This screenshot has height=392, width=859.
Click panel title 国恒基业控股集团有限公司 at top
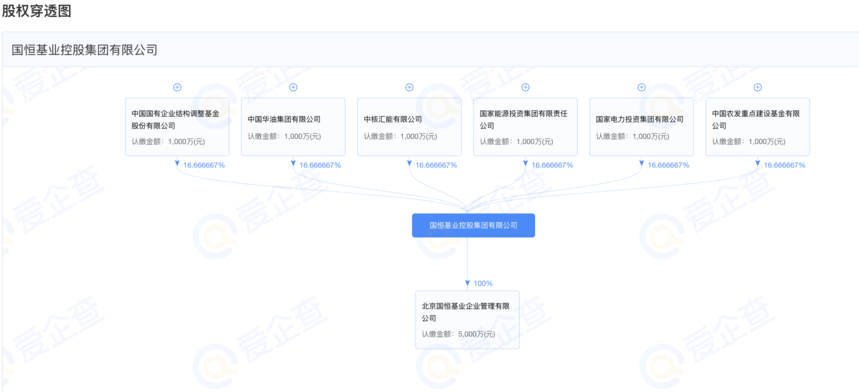coord(84,50)
